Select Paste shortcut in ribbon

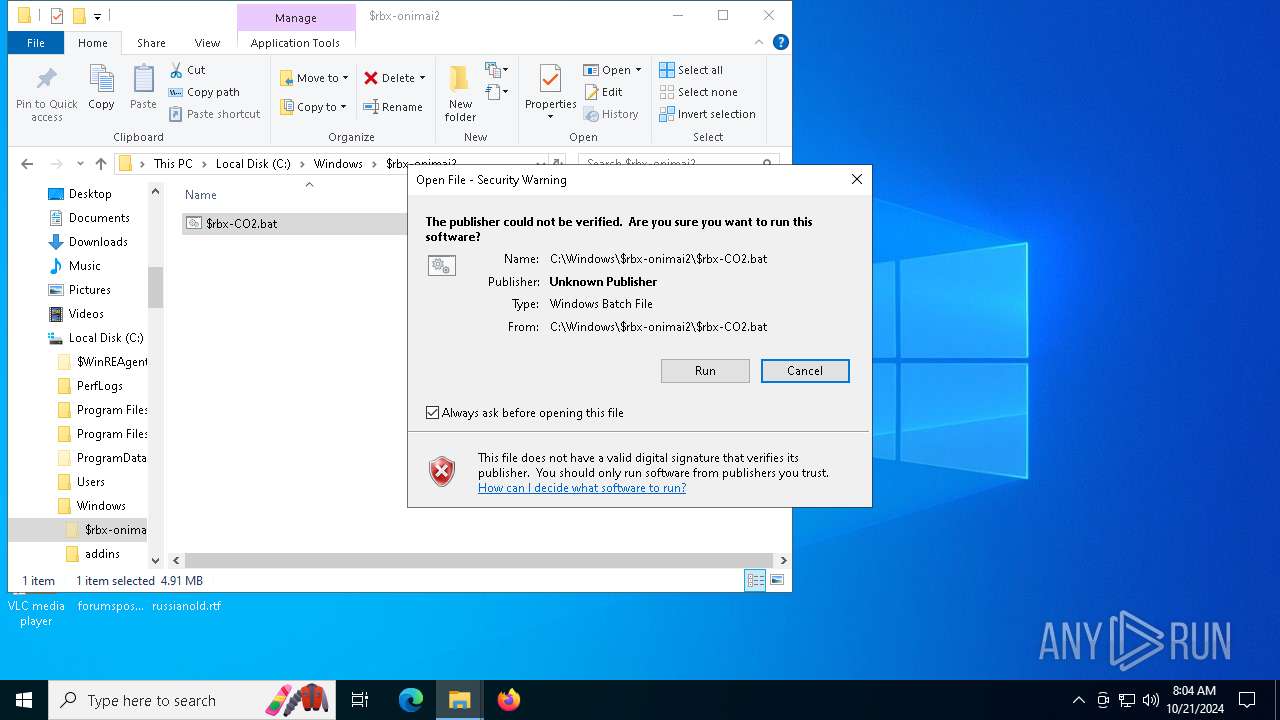click(x=215, y=114)
